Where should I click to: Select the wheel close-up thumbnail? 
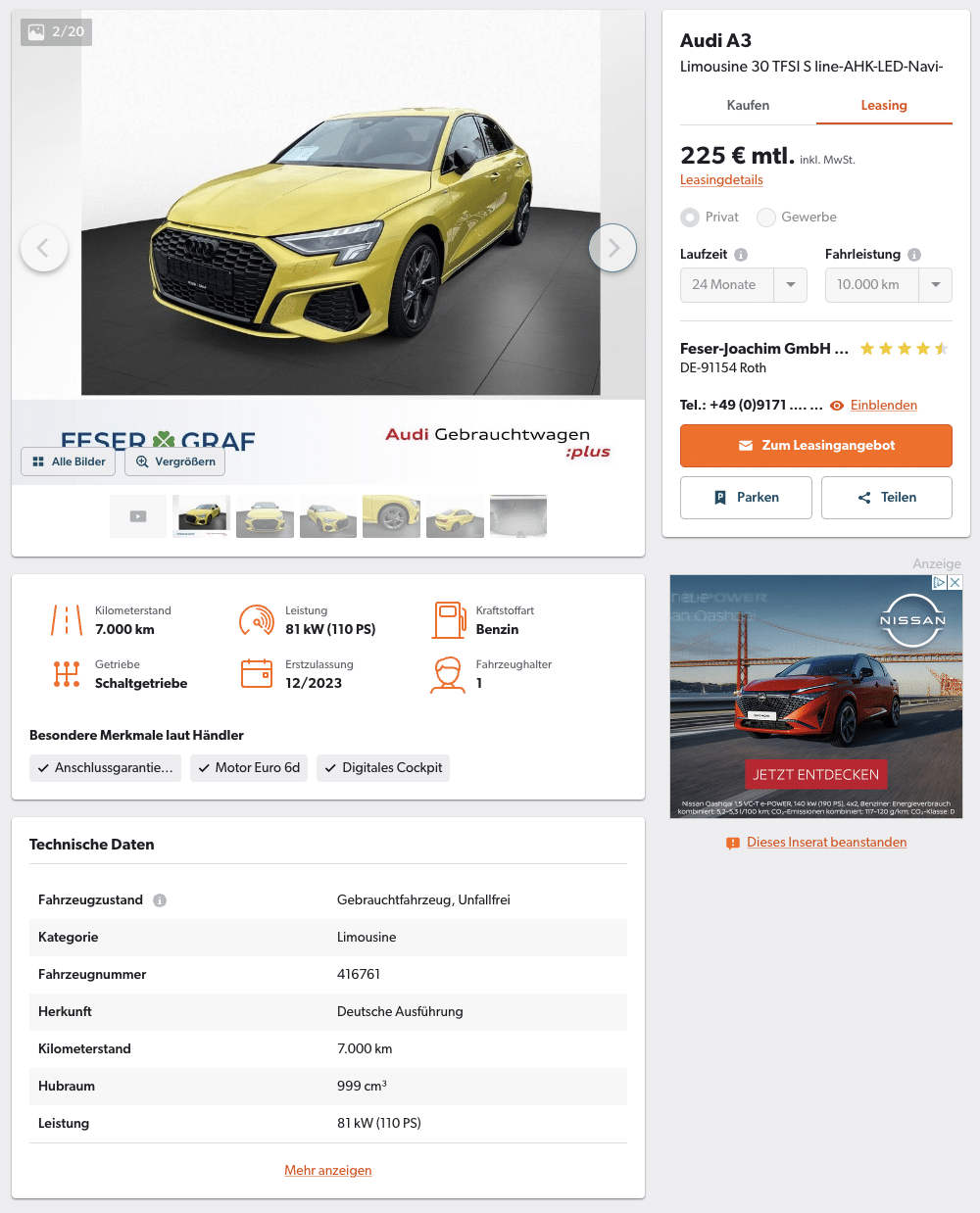click(391, 516)
